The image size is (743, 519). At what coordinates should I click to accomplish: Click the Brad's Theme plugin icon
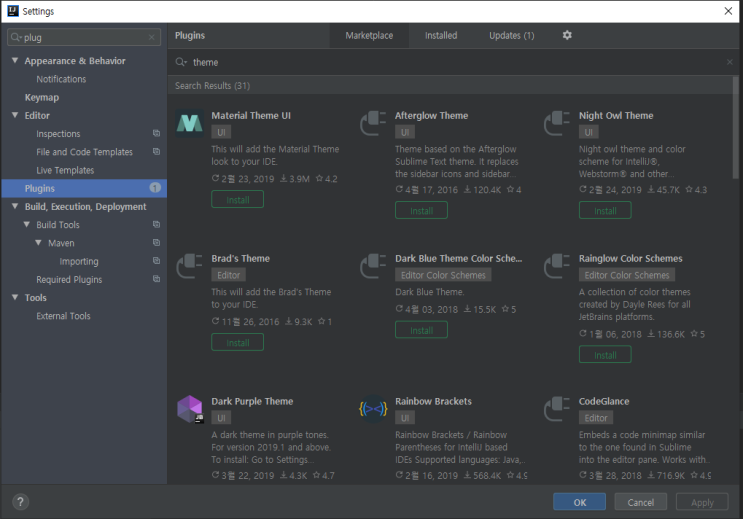coord(190,266)
